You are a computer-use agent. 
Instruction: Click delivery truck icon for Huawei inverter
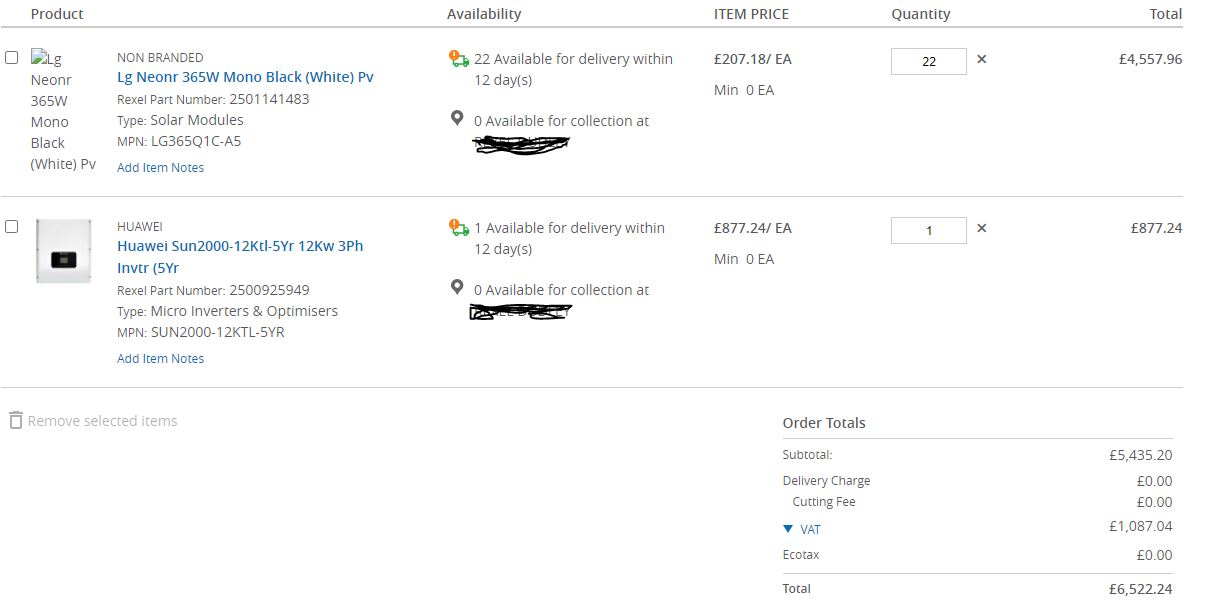click(x=459, y=228)
